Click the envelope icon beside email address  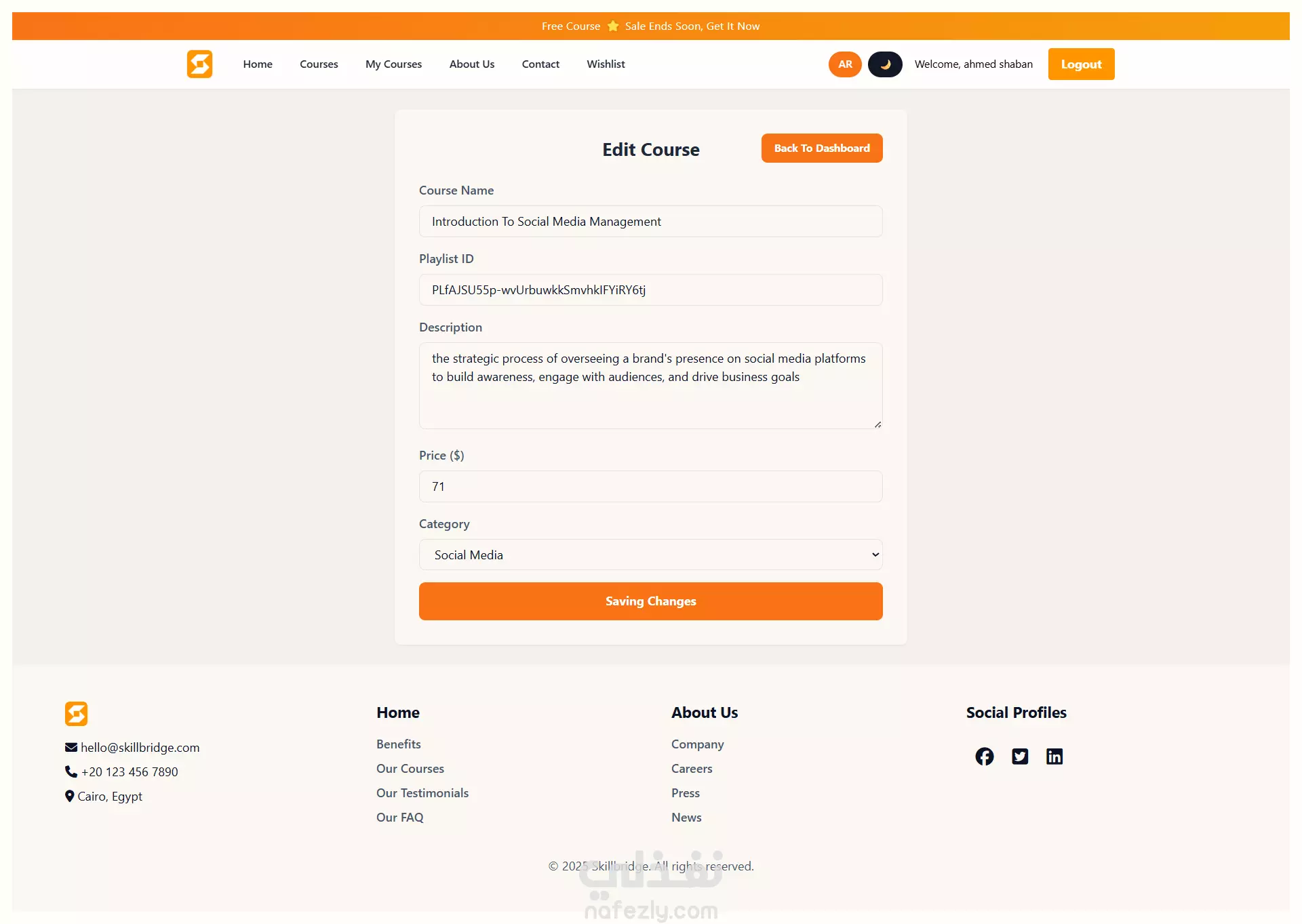pyautogui.click(x=71, y=747)
